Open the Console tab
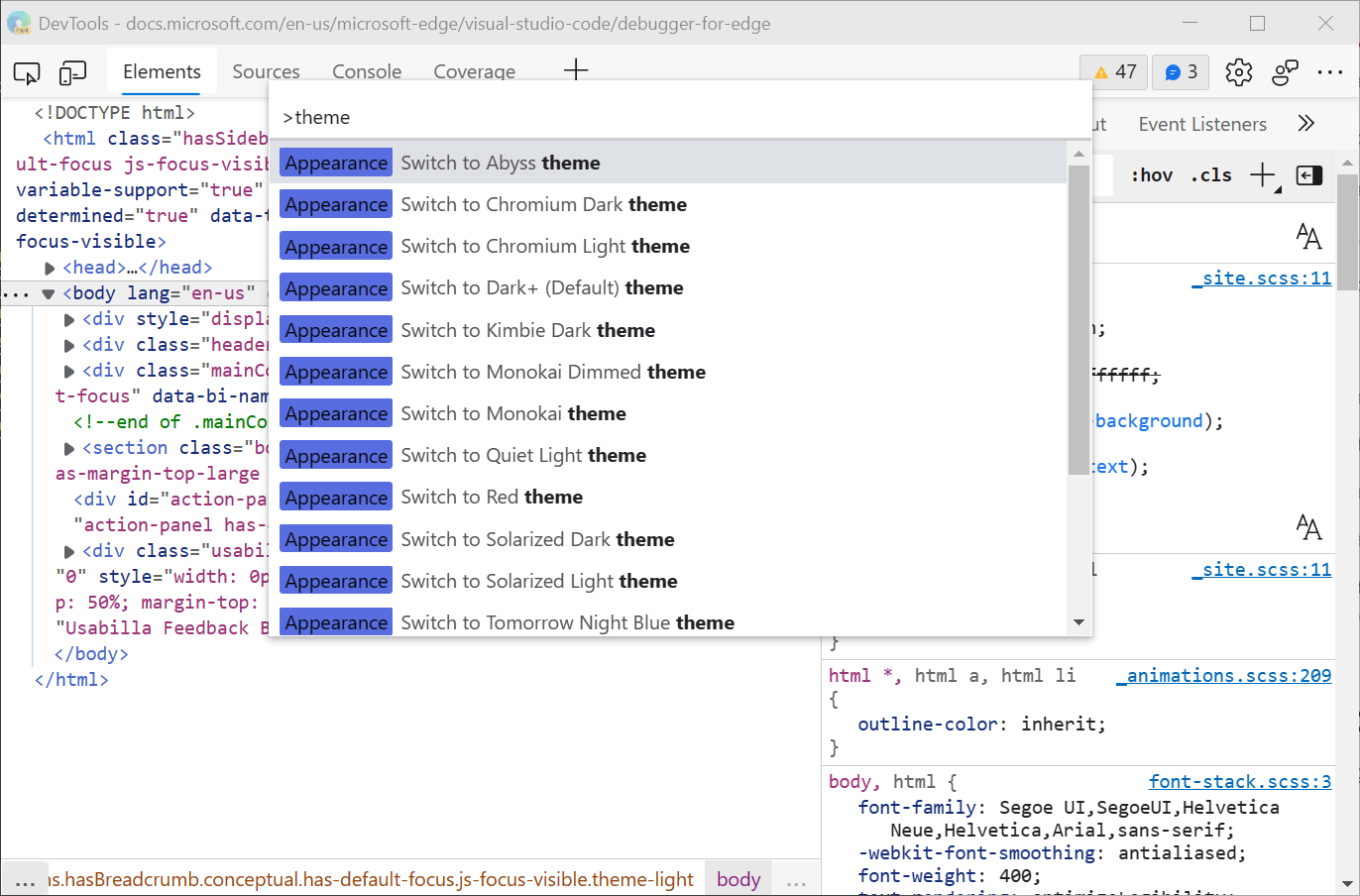This screenshot has width=1360, height=896. pos(367,71)
